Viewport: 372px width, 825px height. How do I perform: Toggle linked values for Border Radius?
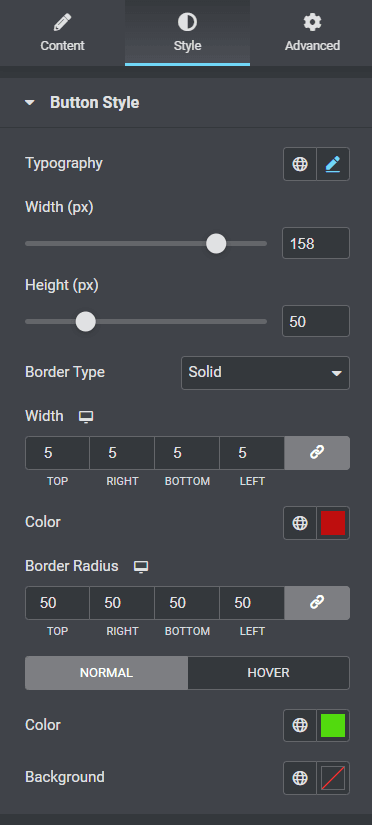coord(317,602)
